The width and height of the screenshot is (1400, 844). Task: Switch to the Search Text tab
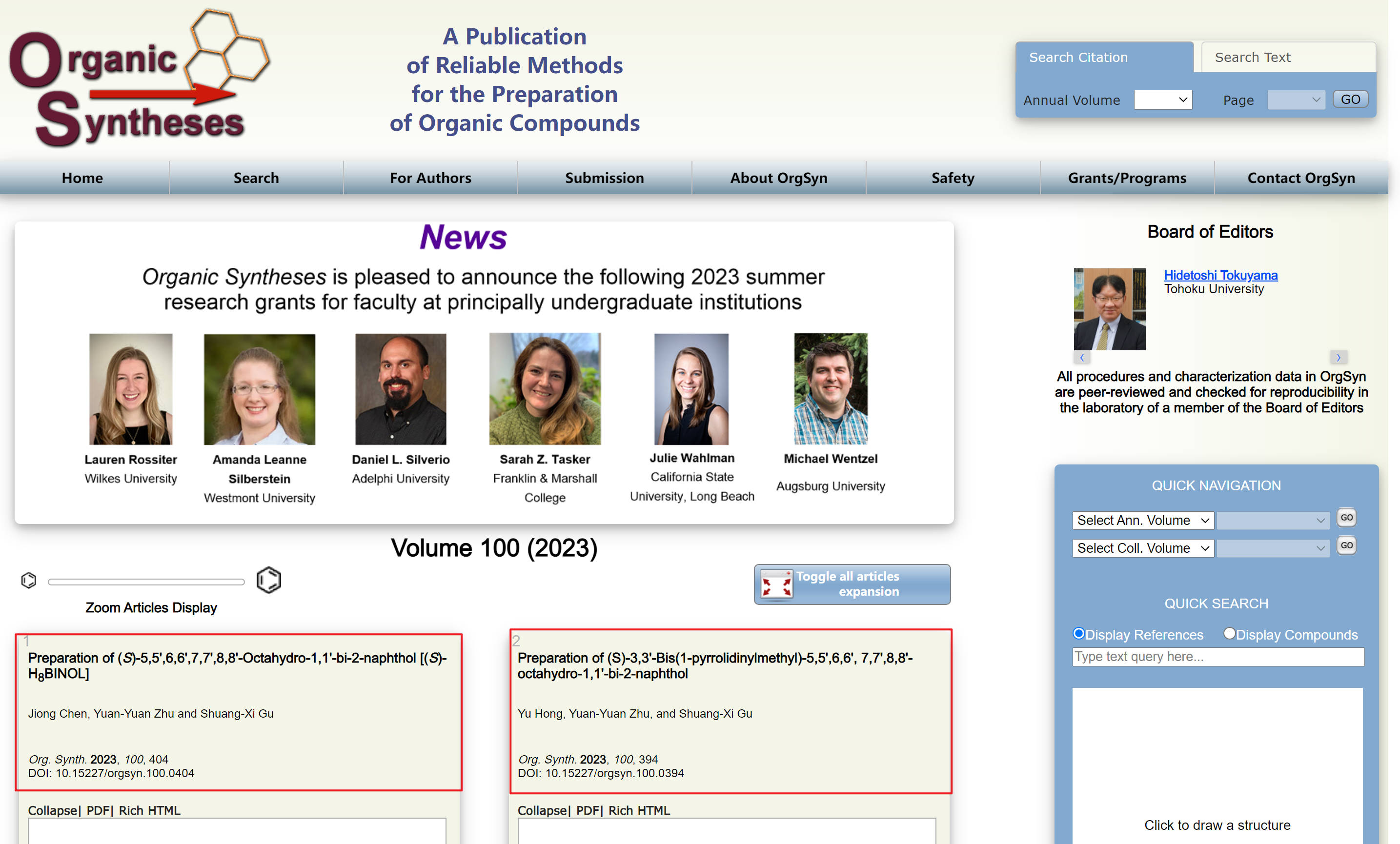(1288, 58)
